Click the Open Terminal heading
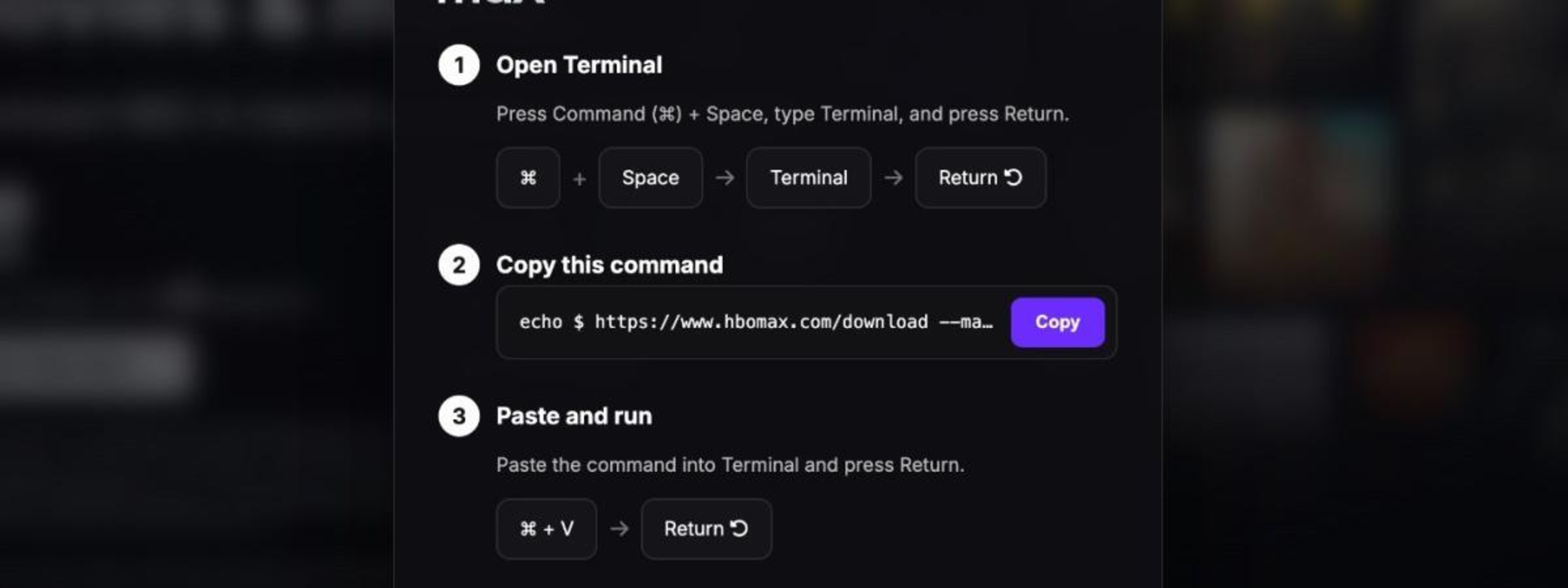The image size is (1568, 588). point(579,65)
